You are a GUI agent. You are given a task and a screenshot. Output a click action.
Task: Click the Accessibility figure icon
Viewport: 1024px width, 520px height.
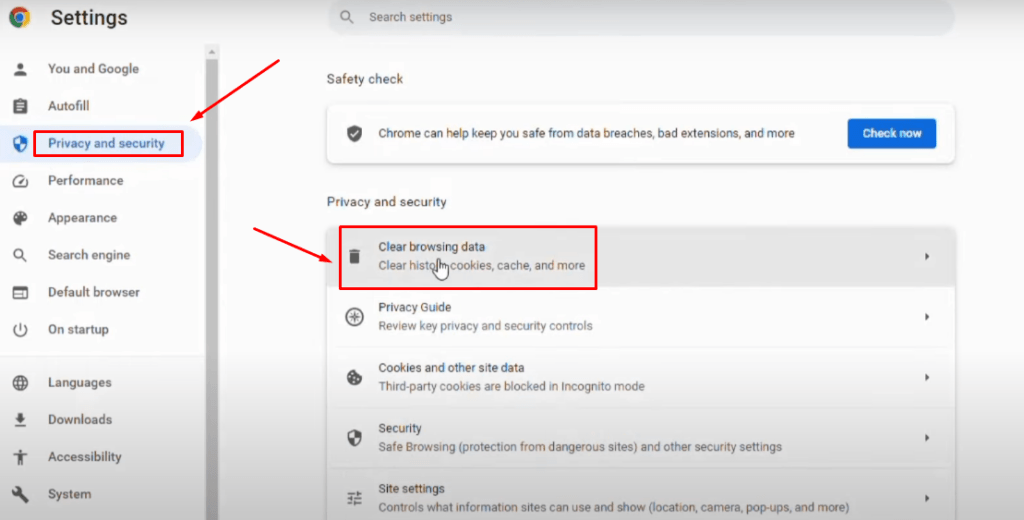[x=20, y=457]
